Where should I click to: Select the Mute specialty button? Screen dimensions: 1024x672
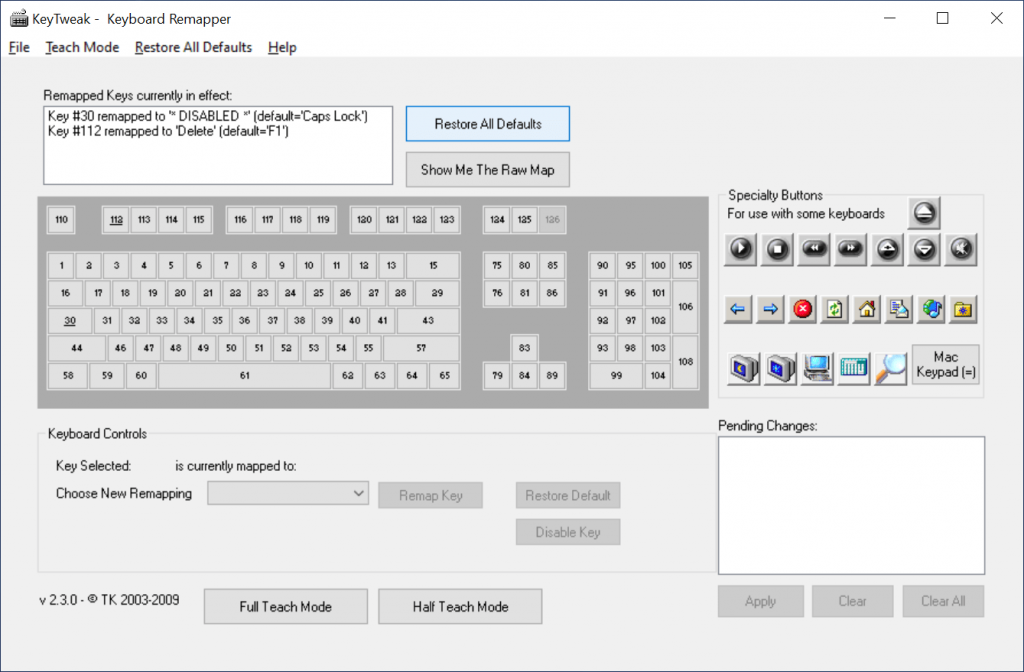[x=961, y=250]
